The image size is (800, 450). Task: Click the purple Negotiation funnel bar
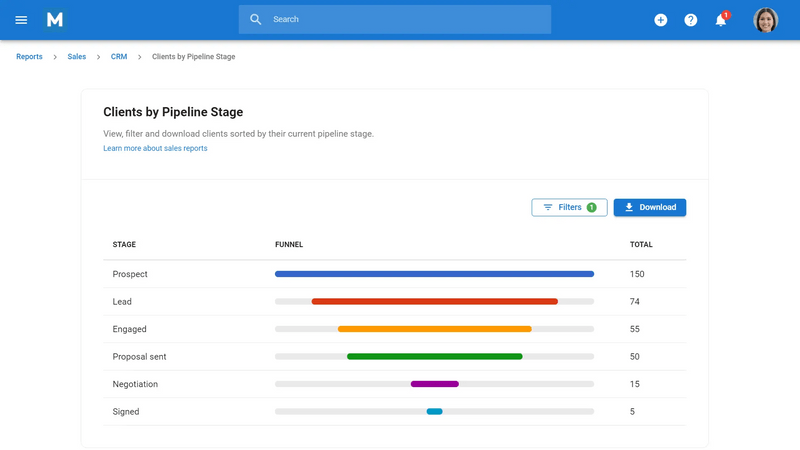pyautogui.click(x=434, y=384)
